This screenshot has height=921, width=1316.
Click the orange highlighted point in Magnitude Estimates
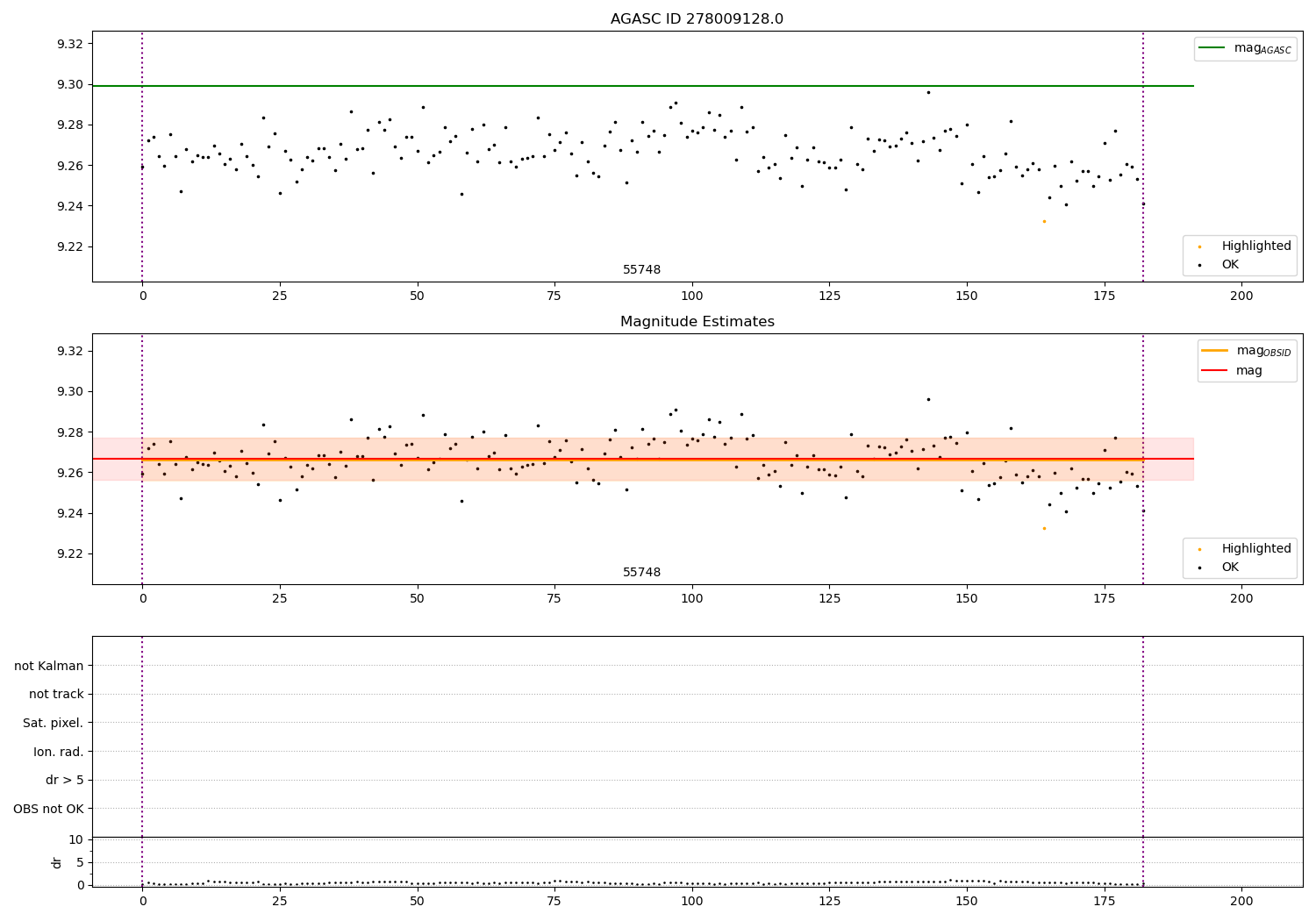tap(1044, 528)
